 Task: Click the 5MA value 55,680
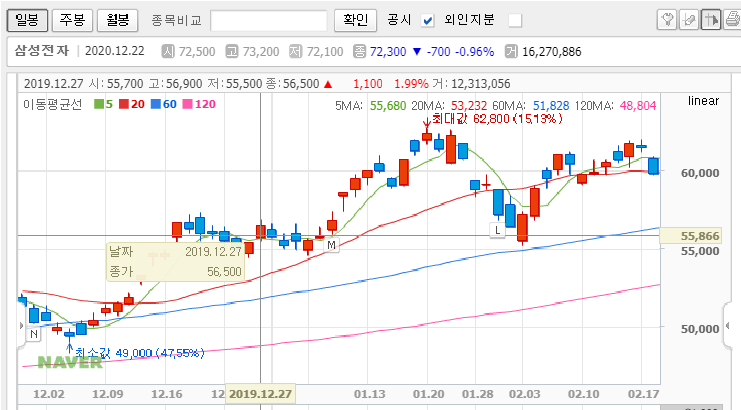(x=388, y=105)
